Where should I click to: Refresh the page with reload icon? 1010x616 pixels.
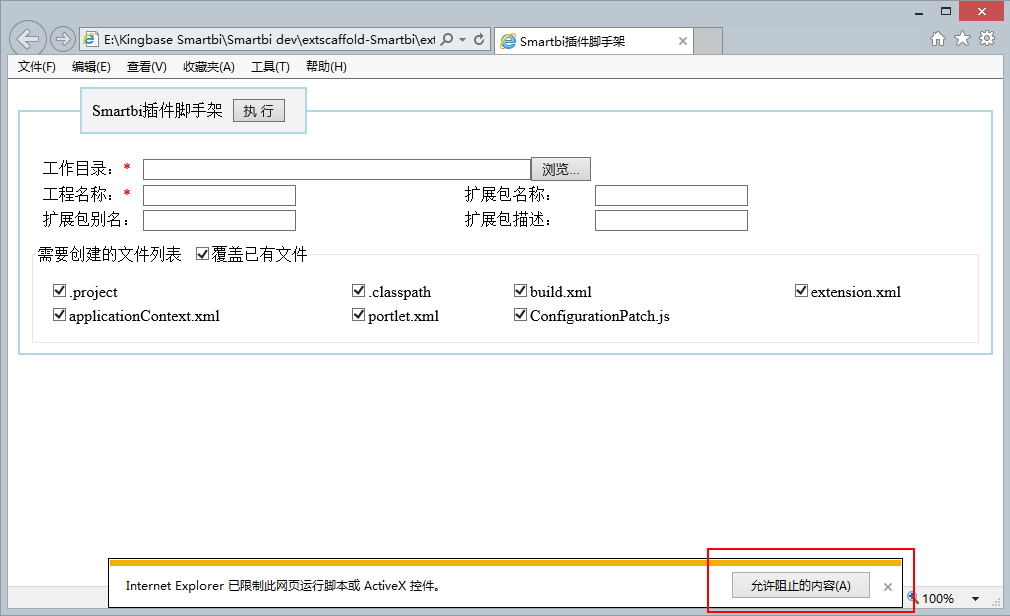click(x=479, y=39)
